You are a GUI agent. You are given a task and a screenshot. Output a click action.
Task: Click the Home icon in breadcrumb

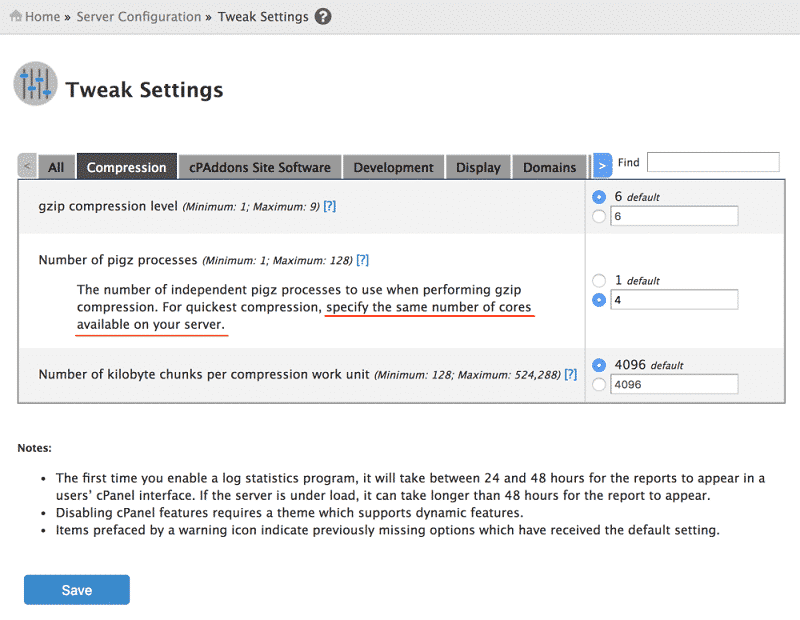coord(16,16)
